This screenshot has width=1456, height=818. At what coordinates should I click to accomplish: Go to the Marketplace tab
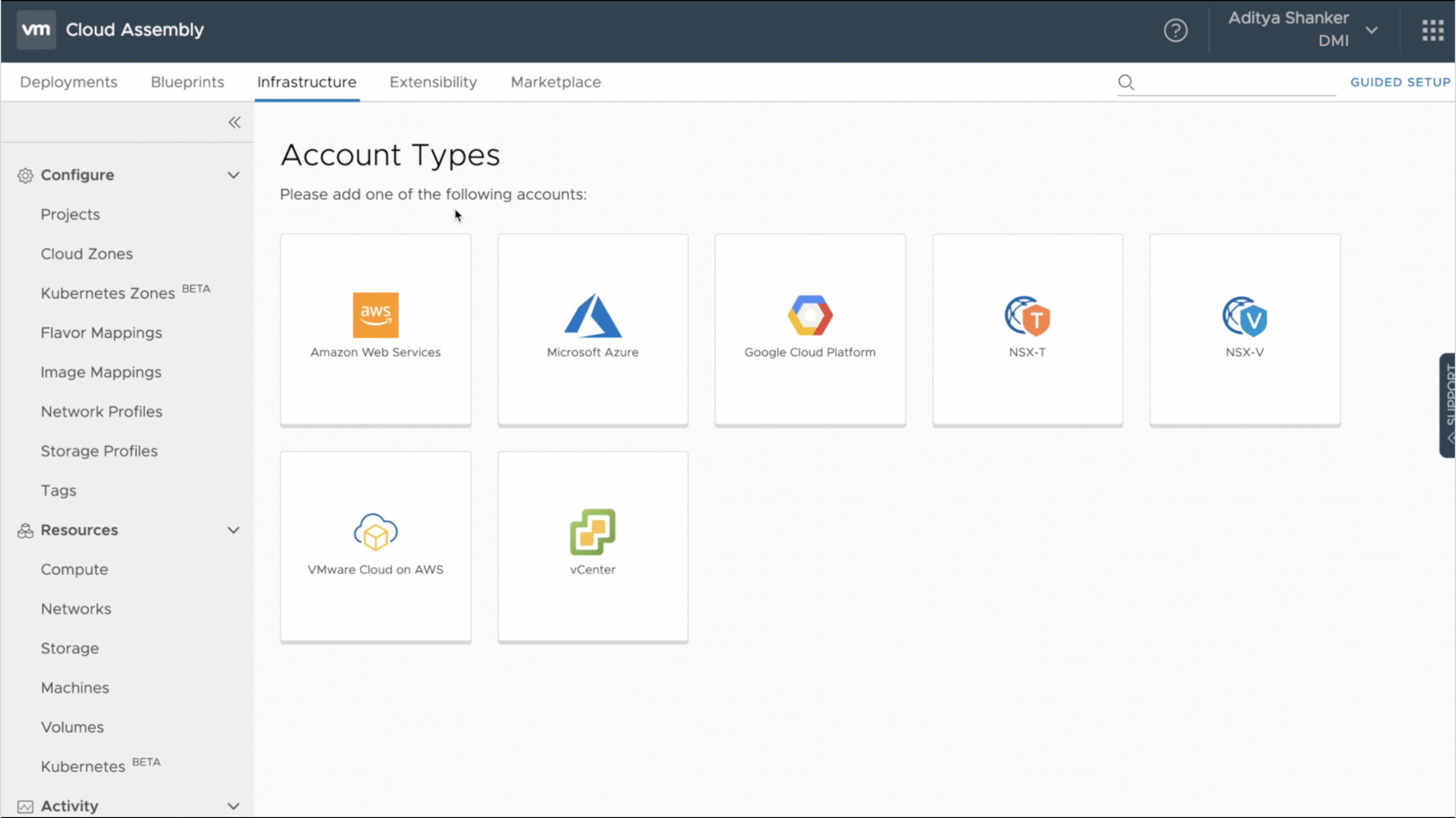coord(555,82)
